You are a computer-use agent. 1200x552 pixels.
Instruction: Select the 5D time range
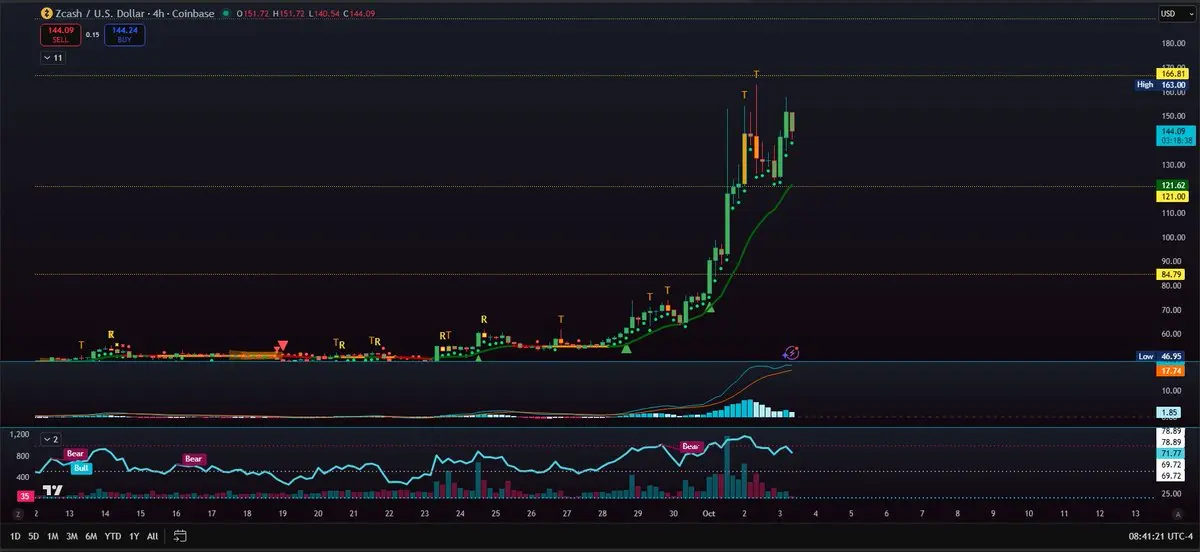(x=35, y=537)
